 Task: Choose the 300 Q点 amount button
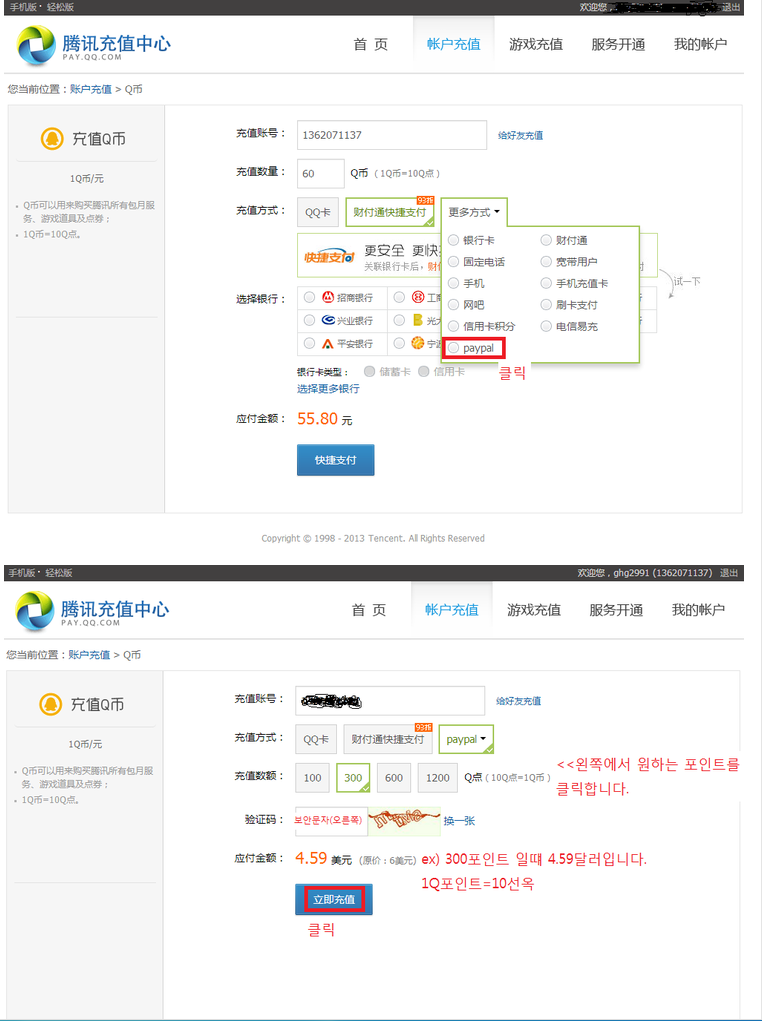pyautogui.click(x=353, y=777)
